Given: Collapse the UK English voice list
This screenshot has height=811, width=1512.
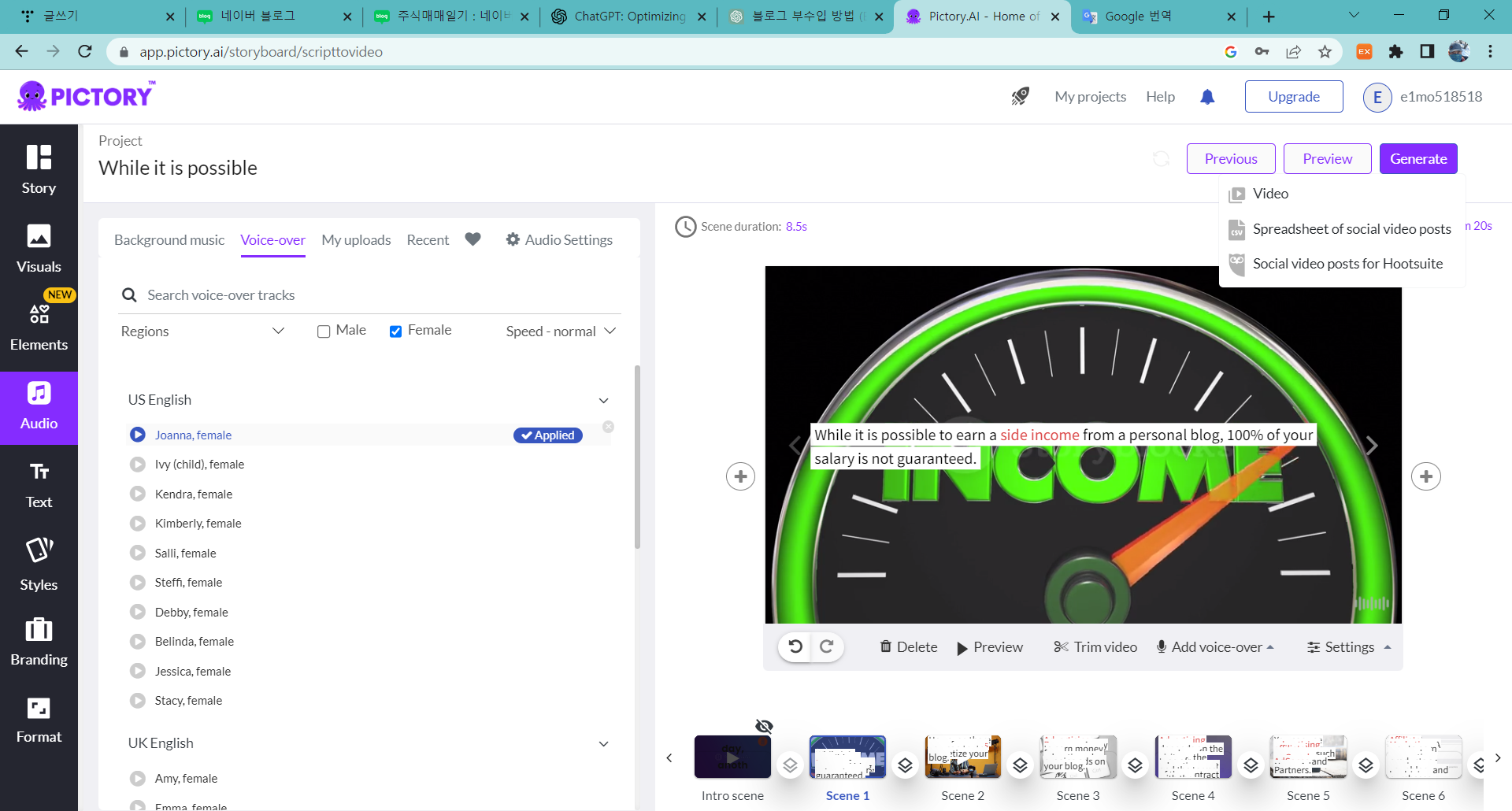Looking at the screenshot, I should coord(604,743).
